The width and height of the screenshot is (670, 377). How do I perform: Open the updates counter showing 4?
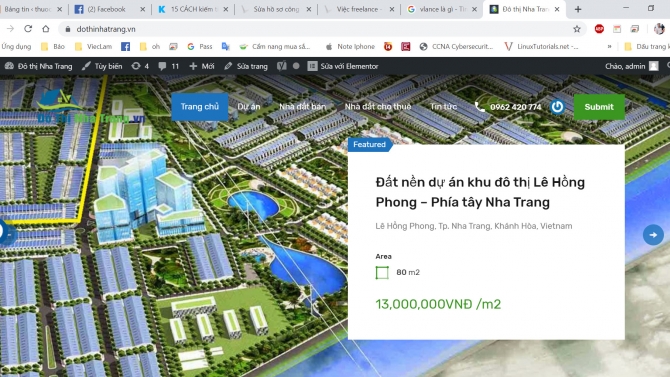click(140, 66)
